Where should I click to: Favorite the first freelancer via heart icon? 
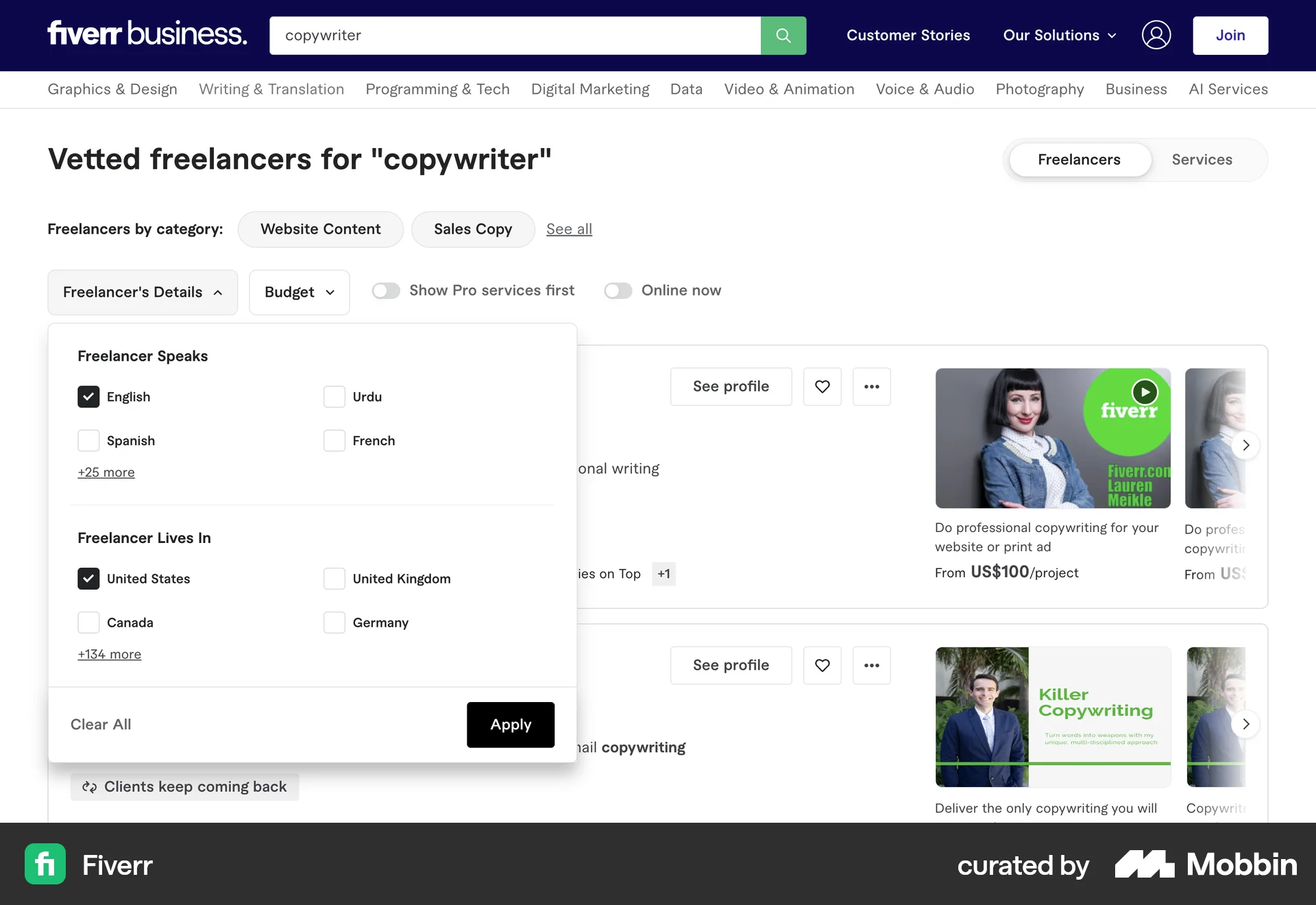tap(822, 386)
